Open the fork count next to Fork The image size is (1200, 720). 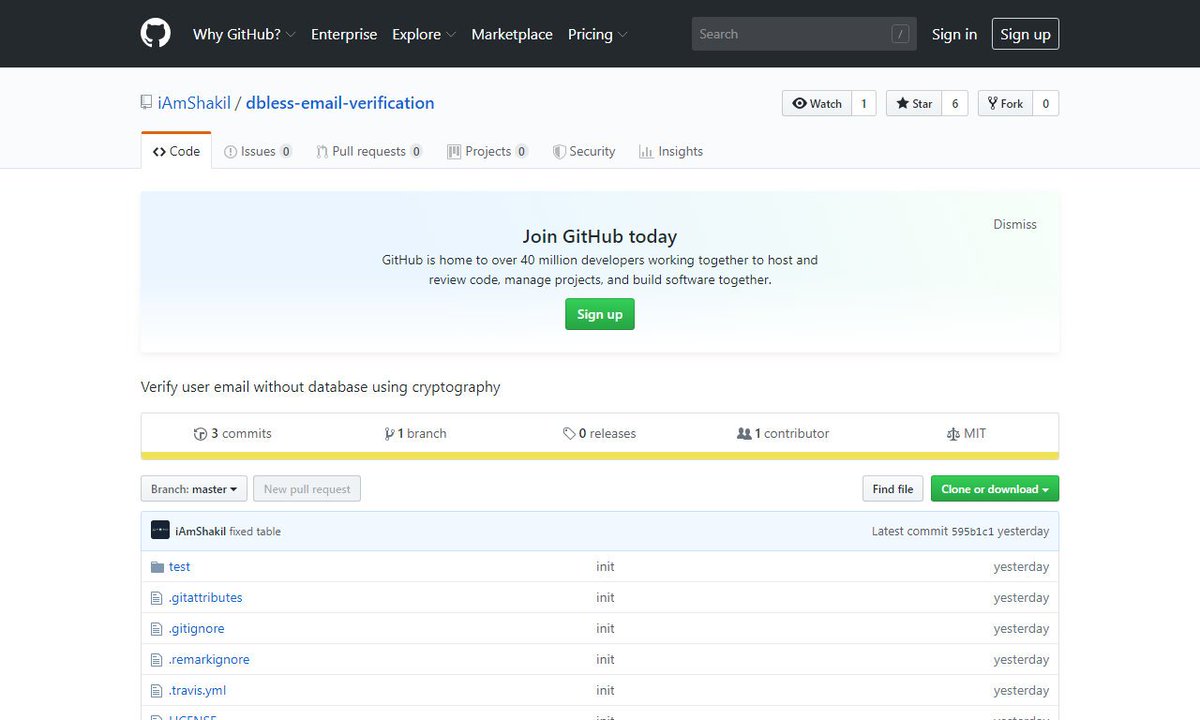(x=1046, y=103)
